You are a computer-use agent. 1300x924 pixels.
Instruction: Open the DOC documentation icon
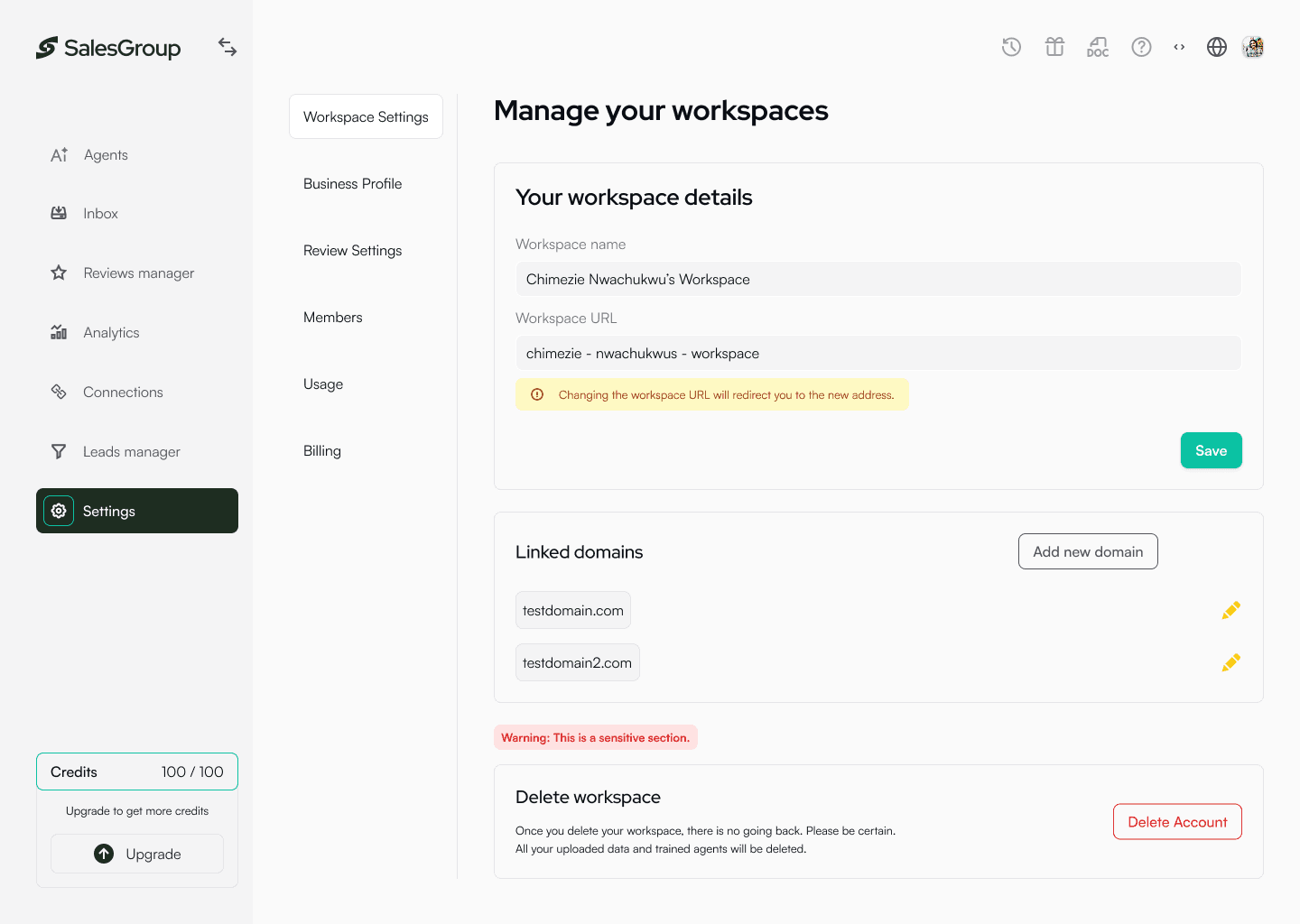pos(1098,47)
